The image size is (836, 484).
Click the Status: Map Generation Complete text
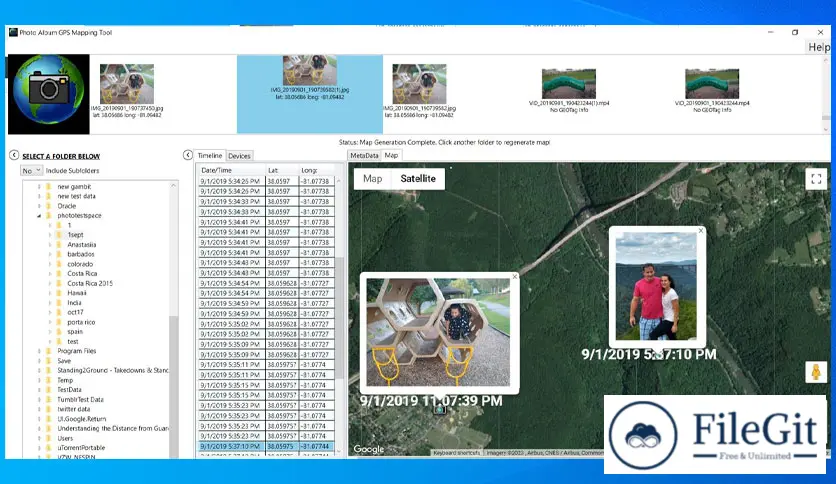[x=444, y=142]
